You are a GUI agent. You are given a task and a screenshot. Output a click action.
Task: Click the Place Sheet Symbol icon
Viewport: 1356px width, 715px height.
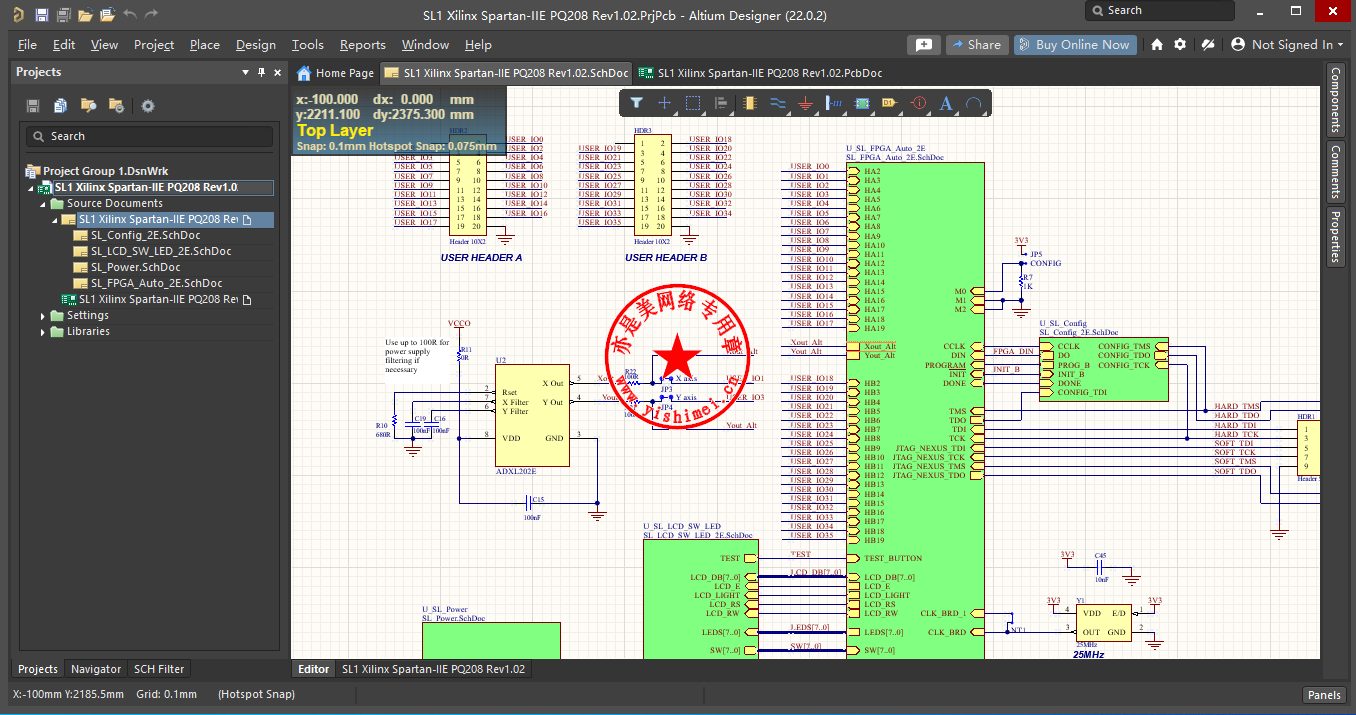tap(862, 103)
